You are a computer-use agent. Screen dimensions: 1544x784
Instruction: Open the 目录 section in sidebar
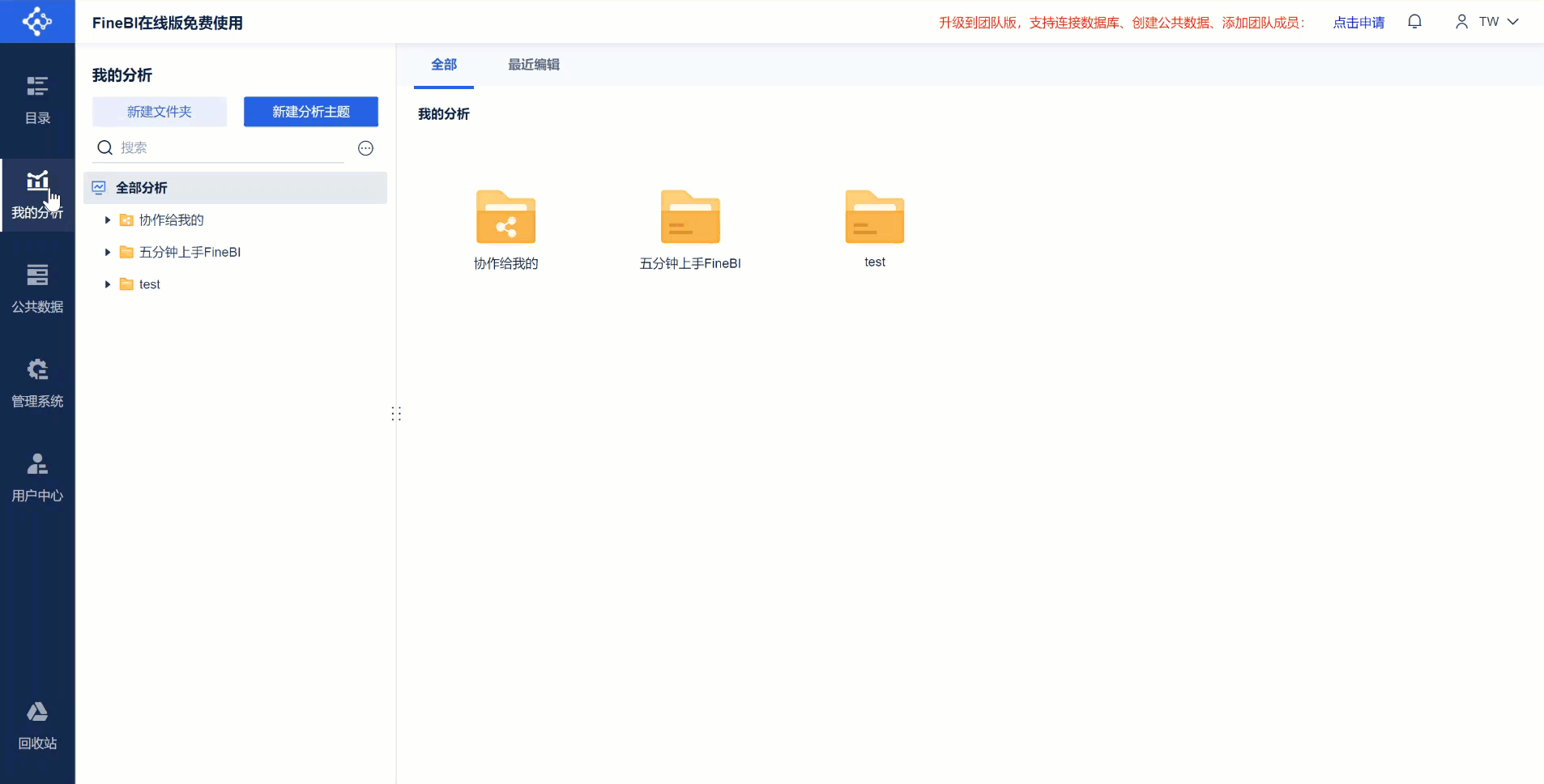[37, 100]
